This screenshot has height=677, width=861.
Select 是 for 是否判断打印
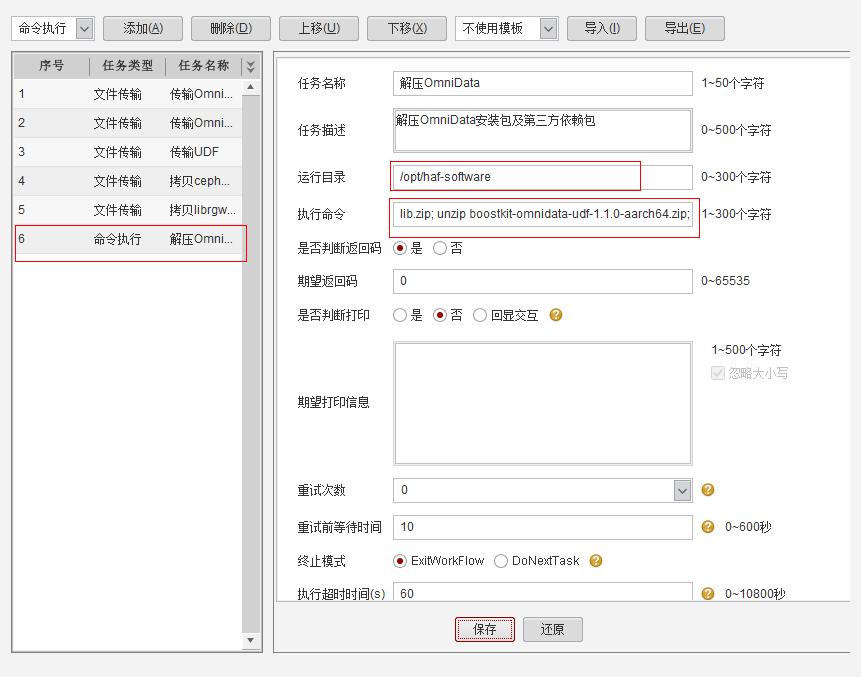click(400, 315)
